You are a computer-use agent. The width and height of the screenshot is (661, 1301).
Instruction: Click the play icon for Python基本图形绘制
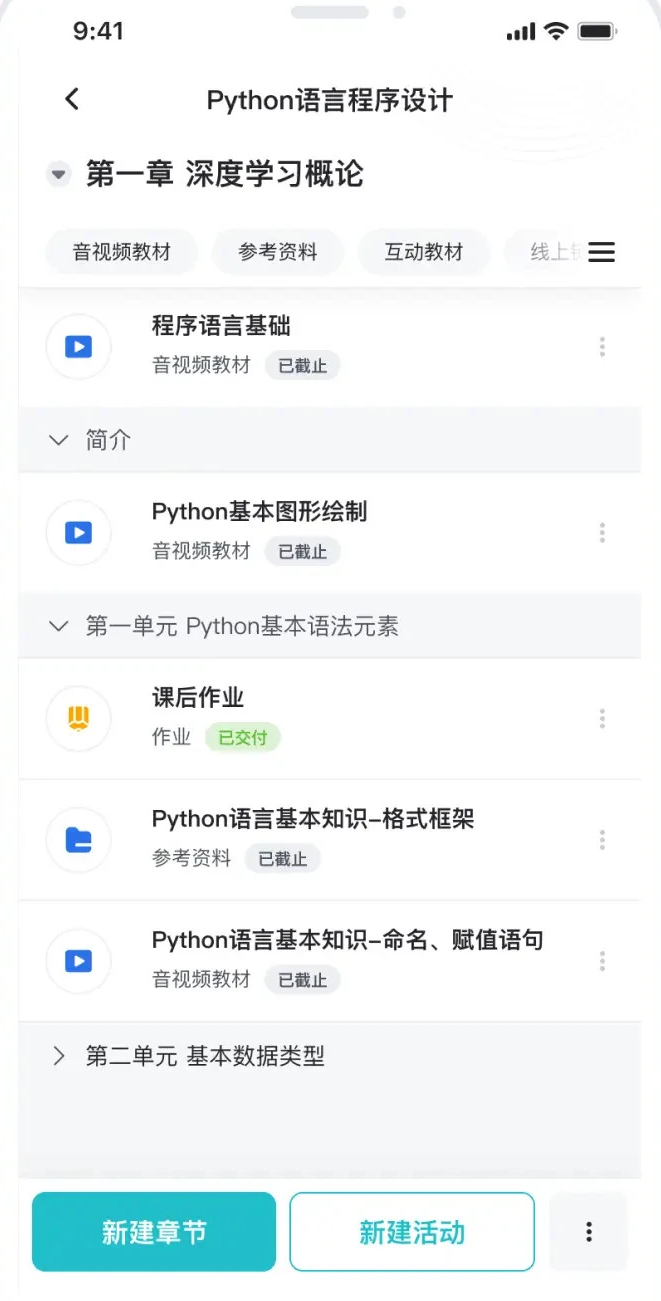[78, 532]
